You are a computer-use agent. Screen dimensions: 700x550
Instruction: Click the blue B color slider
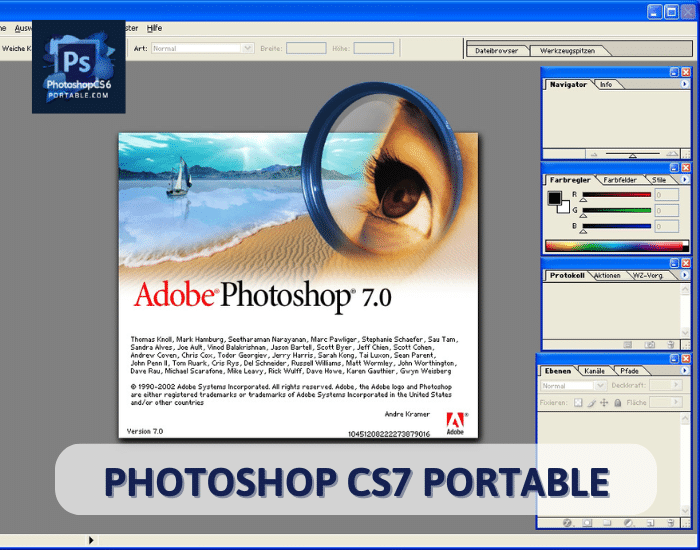[617, 226]
